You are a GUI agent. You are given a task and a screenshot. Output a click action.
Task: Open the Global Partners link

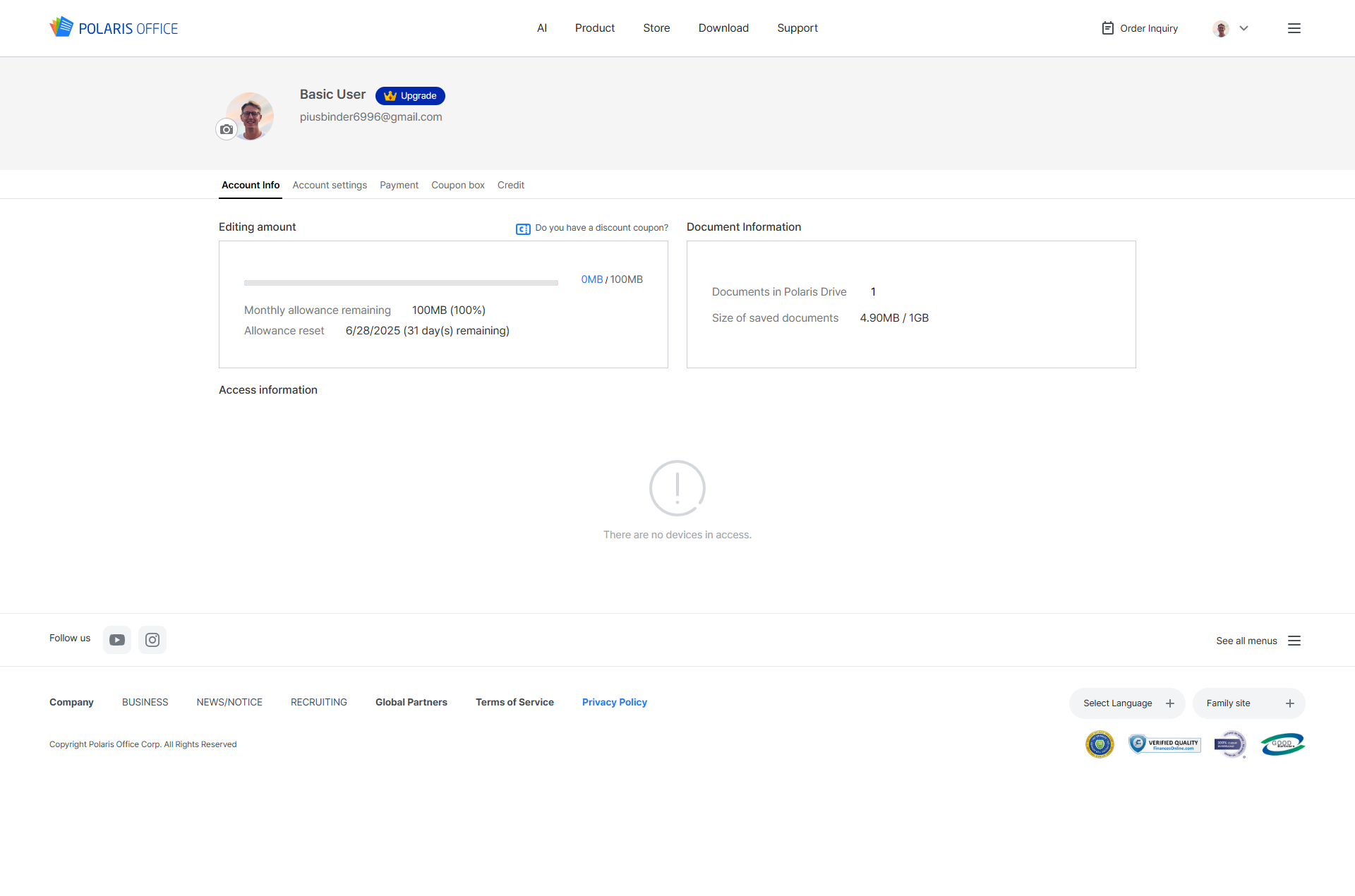click(411, 702)
